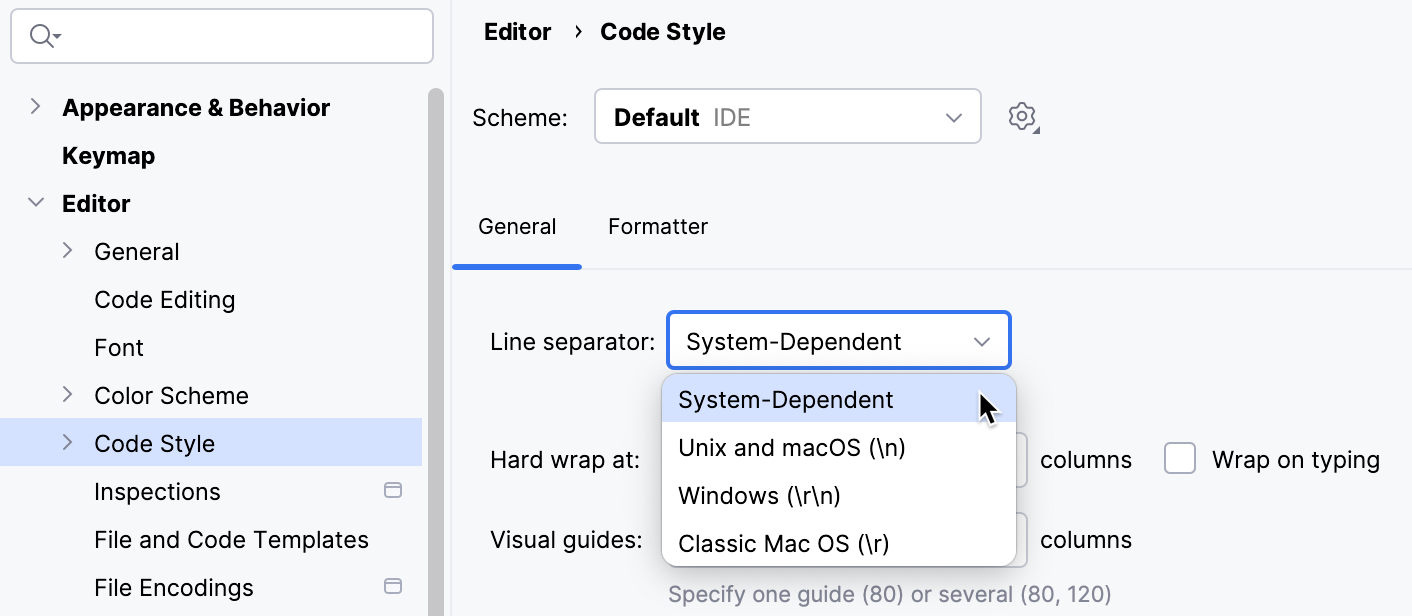Select Keymap in the settings tree

click(x=109, y=155)
